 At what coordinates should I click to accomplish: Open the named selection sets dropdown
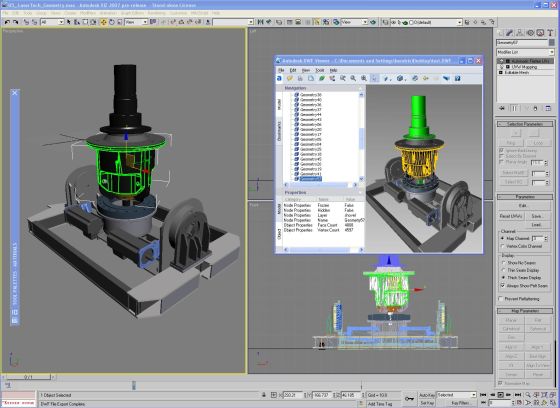coord(233,22)
